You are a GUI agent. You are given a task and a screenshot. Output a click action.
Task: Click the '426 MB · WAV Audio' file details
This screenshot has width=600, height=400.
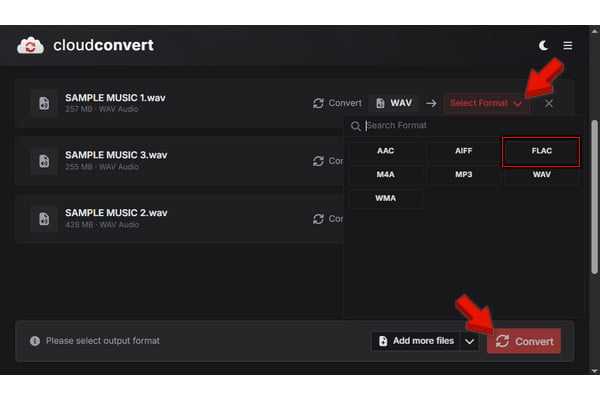click(x=102, y=225)
